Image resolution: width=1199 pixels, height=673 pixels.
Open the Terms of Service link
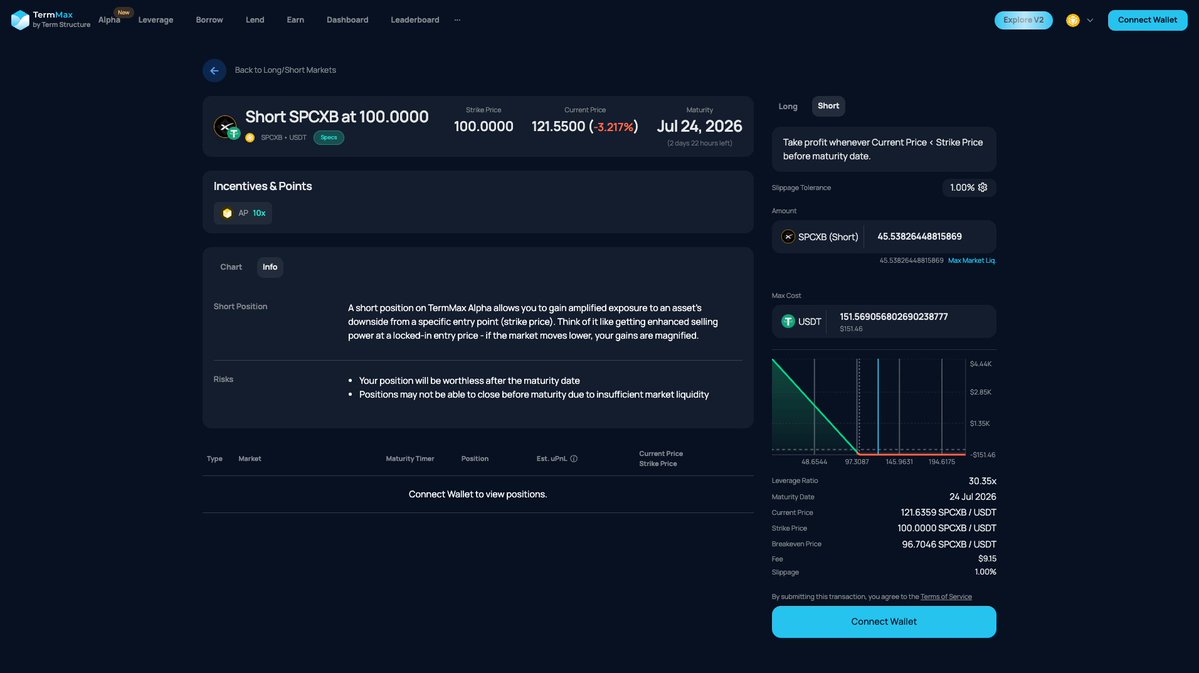946,597
